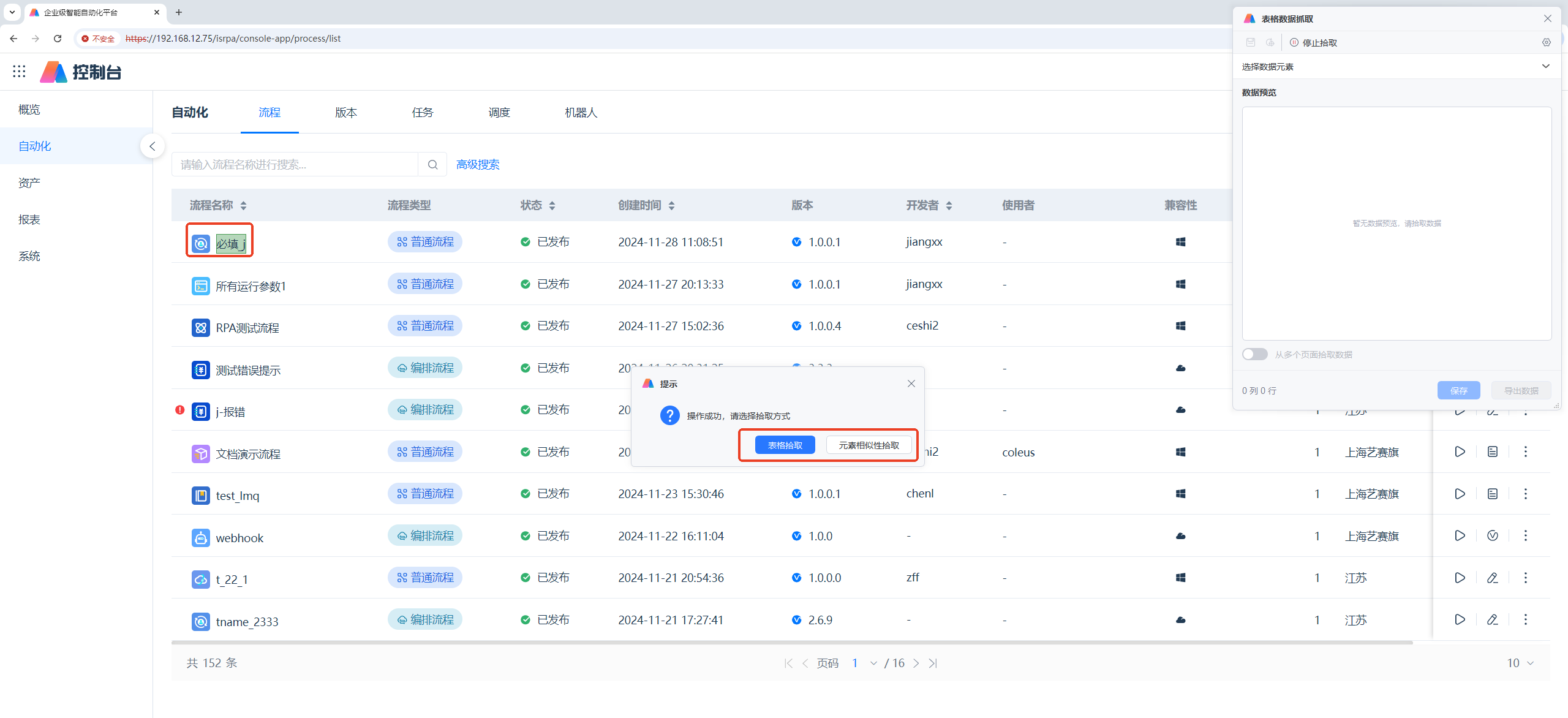Screen dimensions: 1568x718
Task: Run the test_lmq process with play icon
Action: 1460,494
